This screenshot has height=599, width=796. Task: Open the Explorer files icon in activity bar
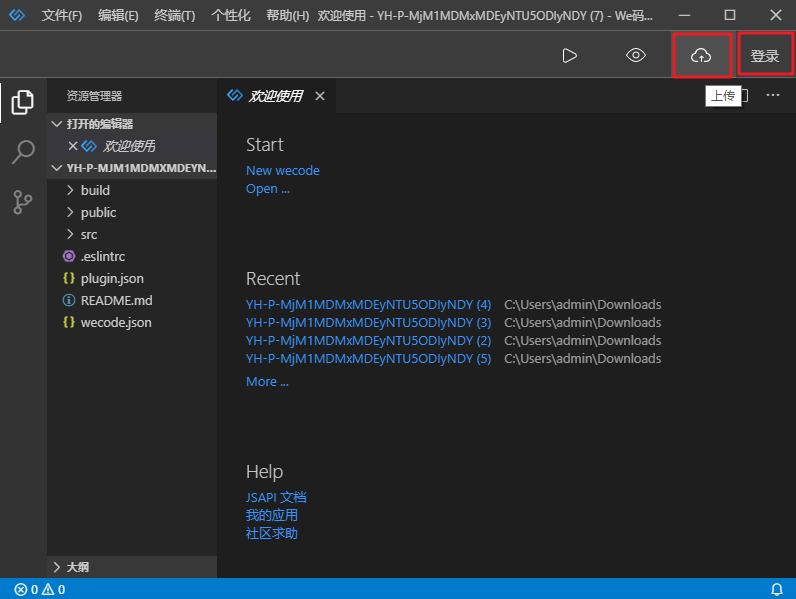(x=23, y=102)
